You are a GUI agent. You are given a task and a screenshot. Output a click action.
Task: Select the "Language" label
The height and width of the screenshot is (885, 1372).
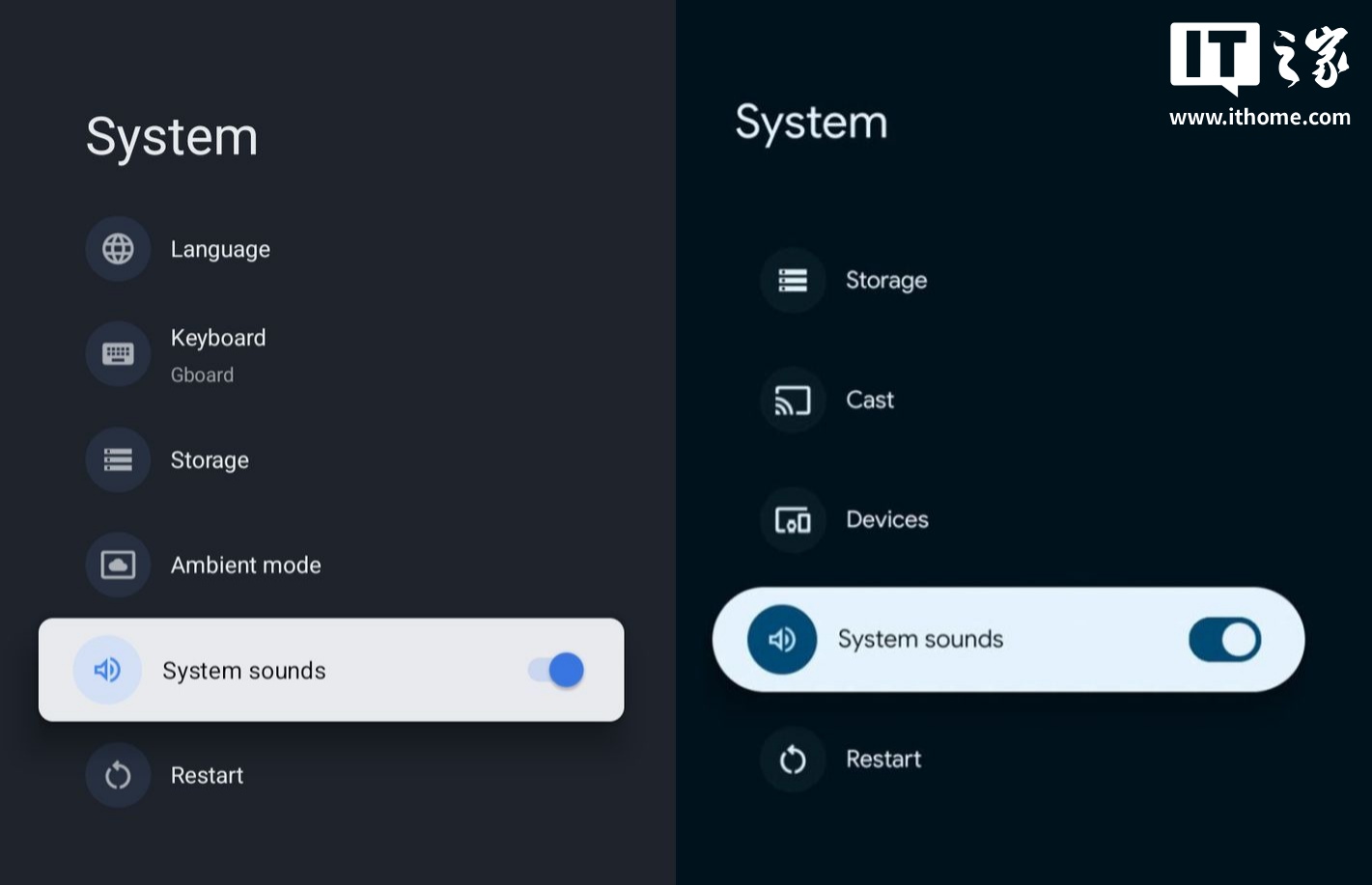click(220, 249)
